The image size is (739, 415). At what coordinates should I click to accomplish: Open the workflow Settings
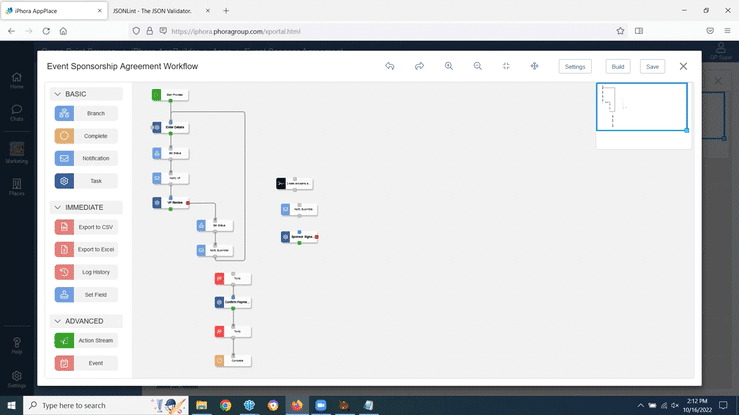pos(575,66)
